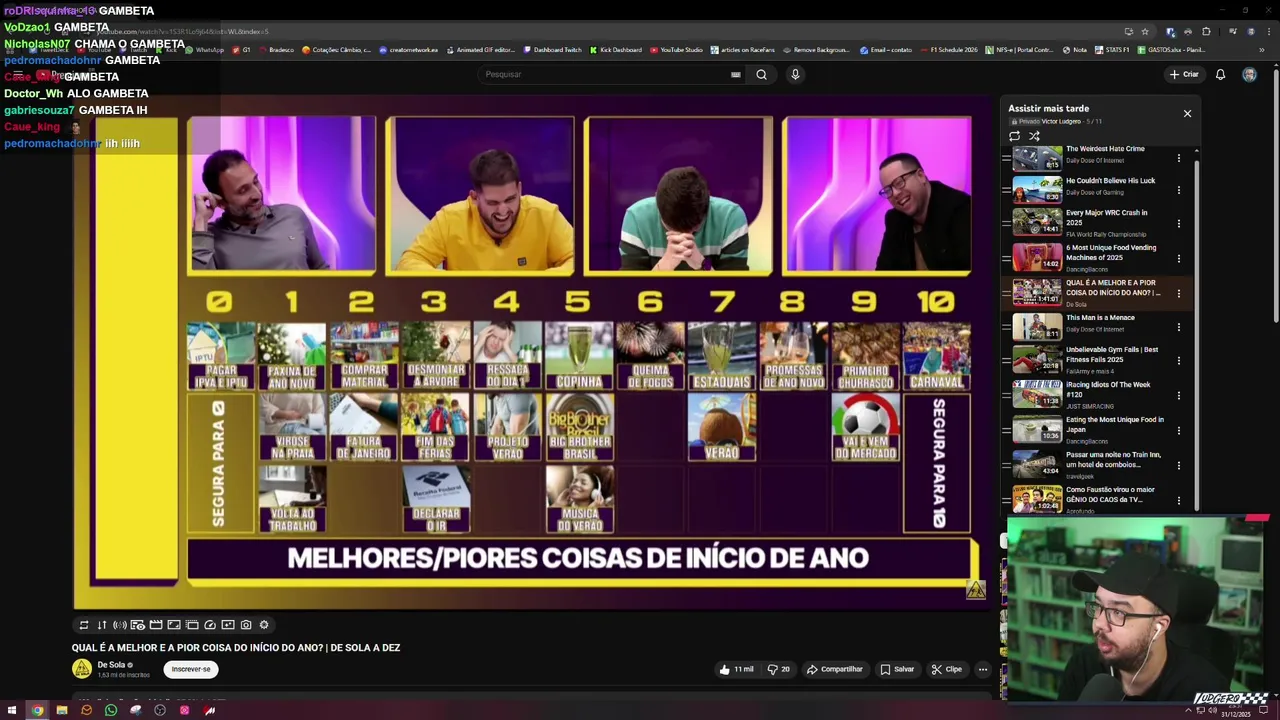Open options for 6 Most Unique Food Vending Machines
This screenshot has height=720, width=1280.
pos(1178,258)
